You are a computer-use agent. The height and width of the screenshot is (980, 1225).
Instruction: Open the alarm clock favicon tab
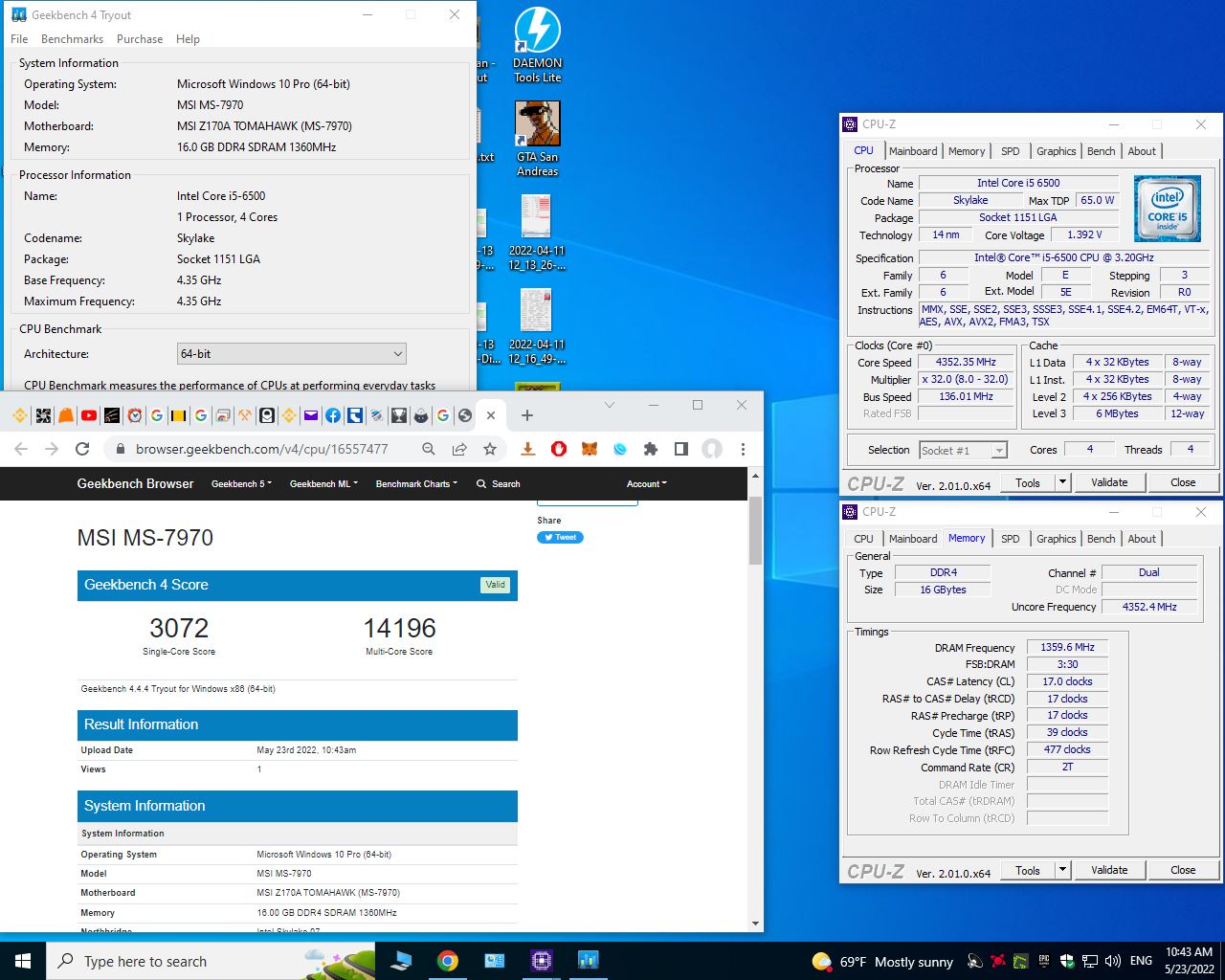[134, 415]
